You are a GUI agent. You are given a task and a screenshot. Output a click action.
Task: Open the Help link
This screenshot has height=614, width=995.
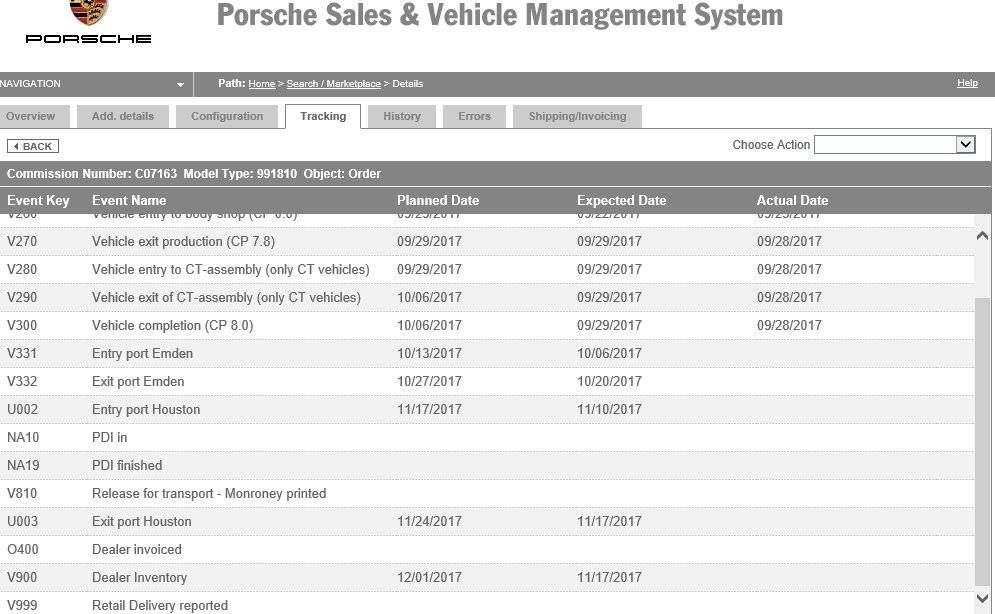click(967, 83)
